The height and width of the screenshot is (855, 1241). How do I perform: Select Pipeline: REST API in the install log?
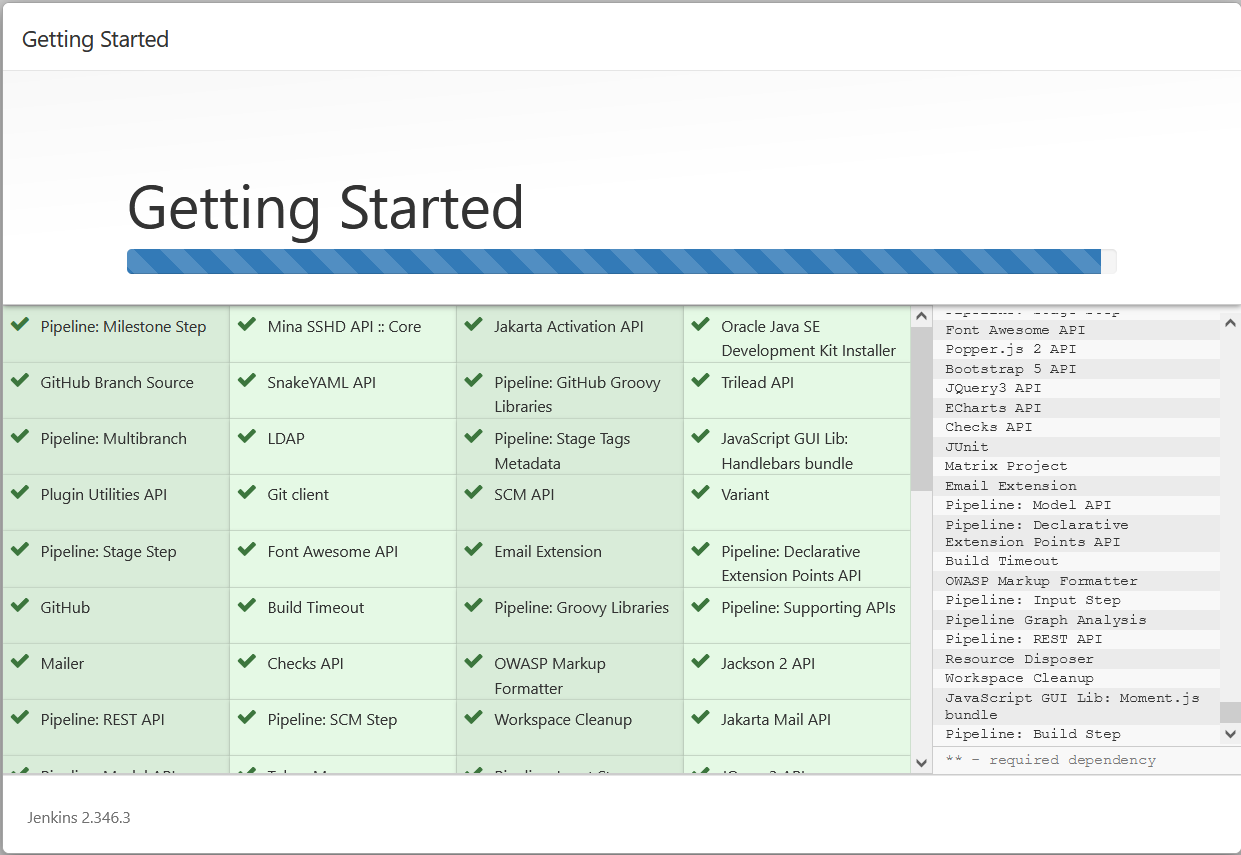1024,639
